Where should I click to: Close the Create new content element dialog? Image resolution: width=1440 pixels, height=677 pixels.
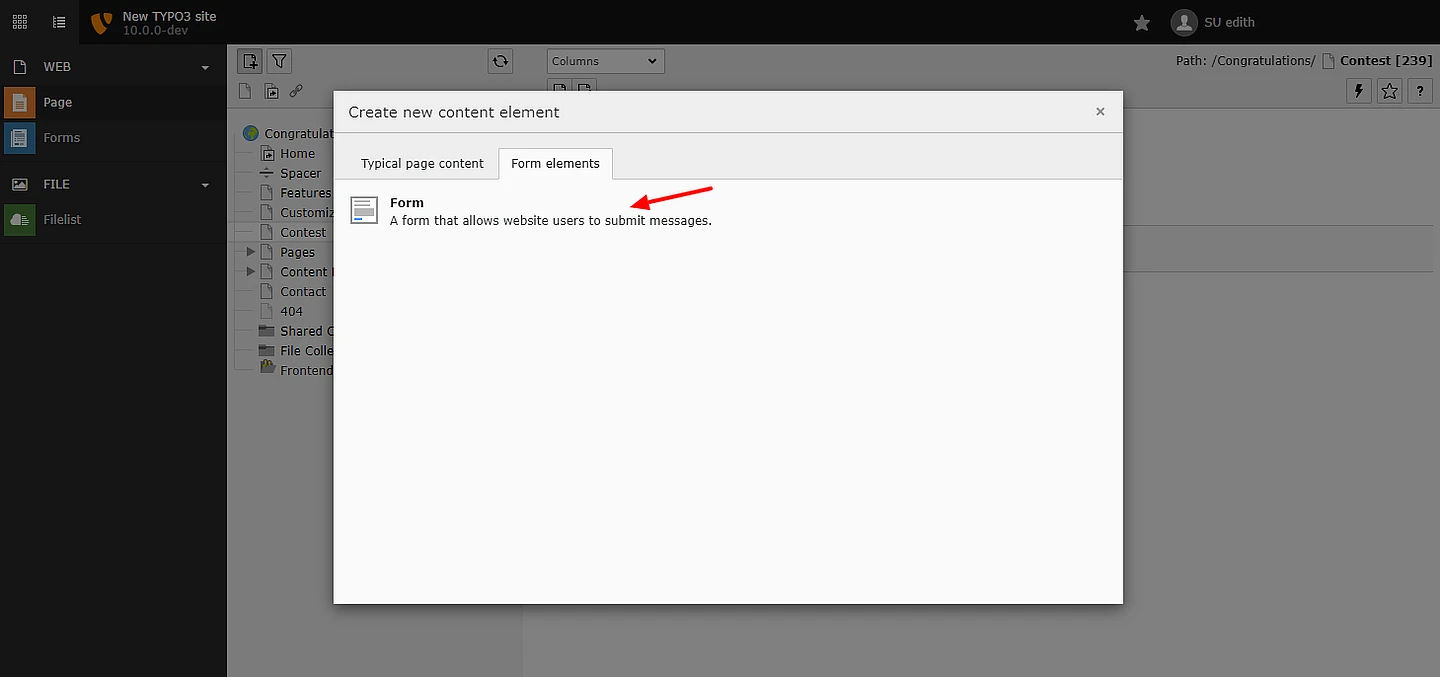click(1100, 111)
